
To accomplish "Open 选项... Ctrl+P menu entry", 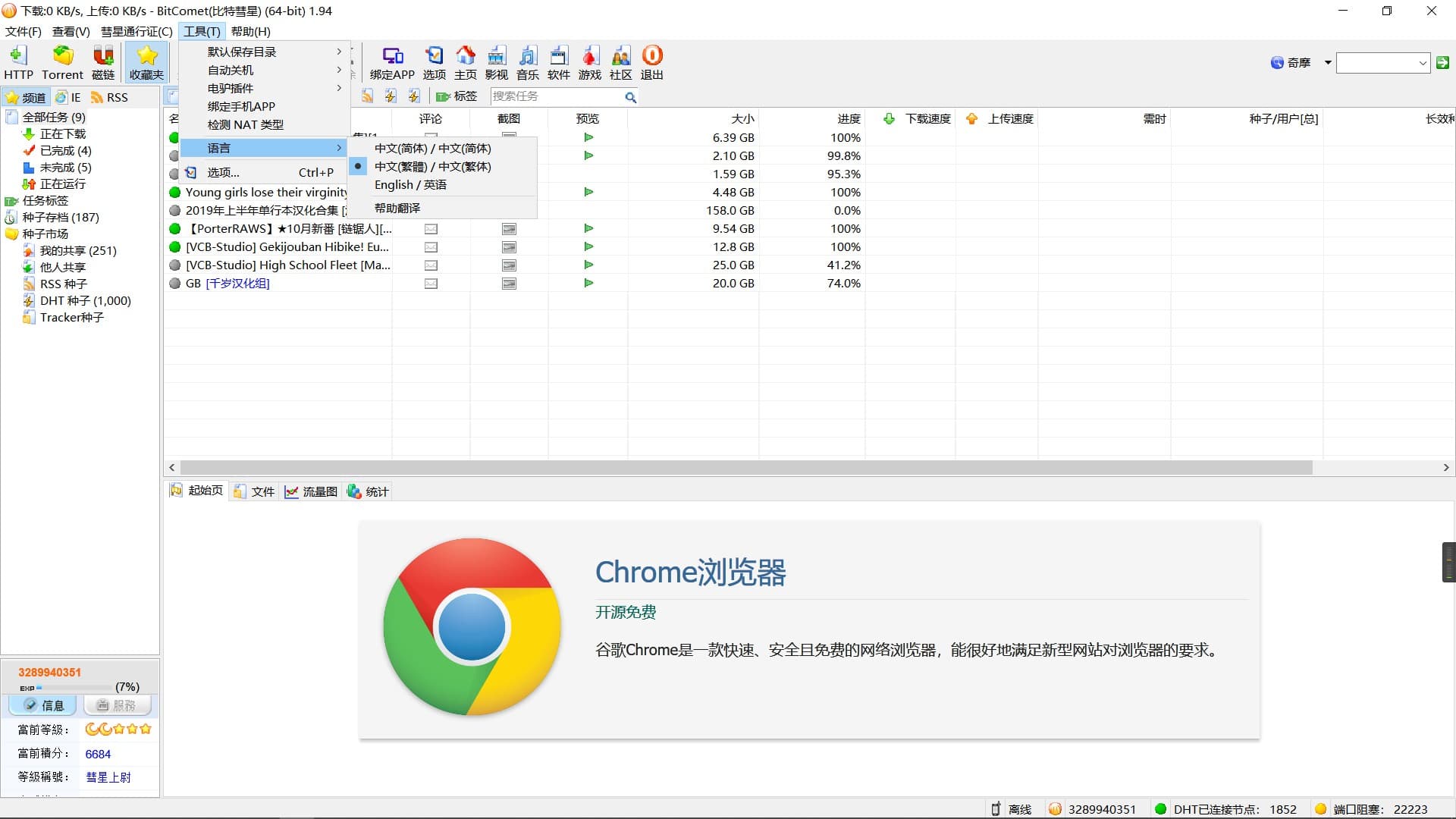I will pyautogui.click(x=265, y=172).
